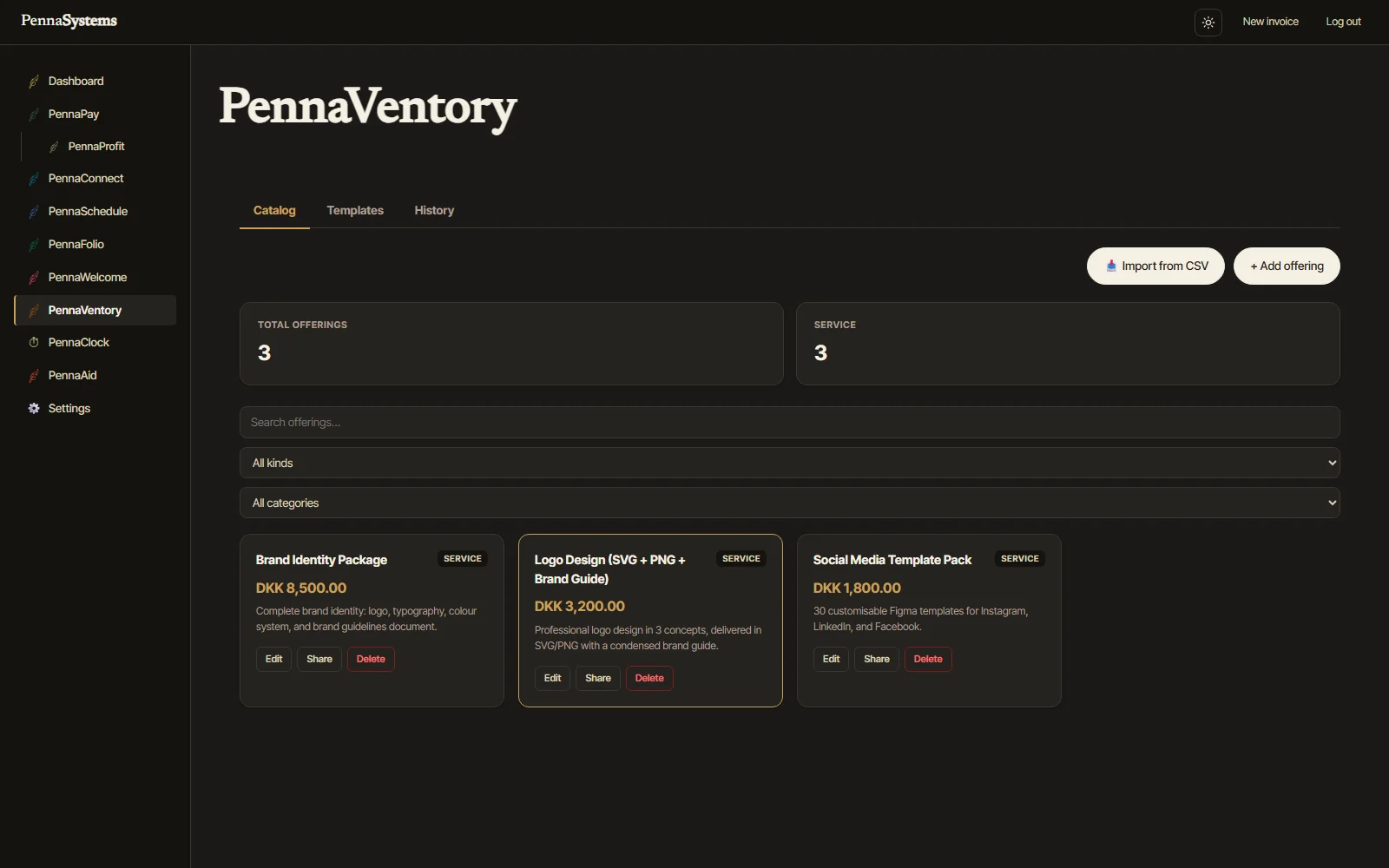Toggle light theme with the sun icon

pyautogui.click(x=1208, y=23)
